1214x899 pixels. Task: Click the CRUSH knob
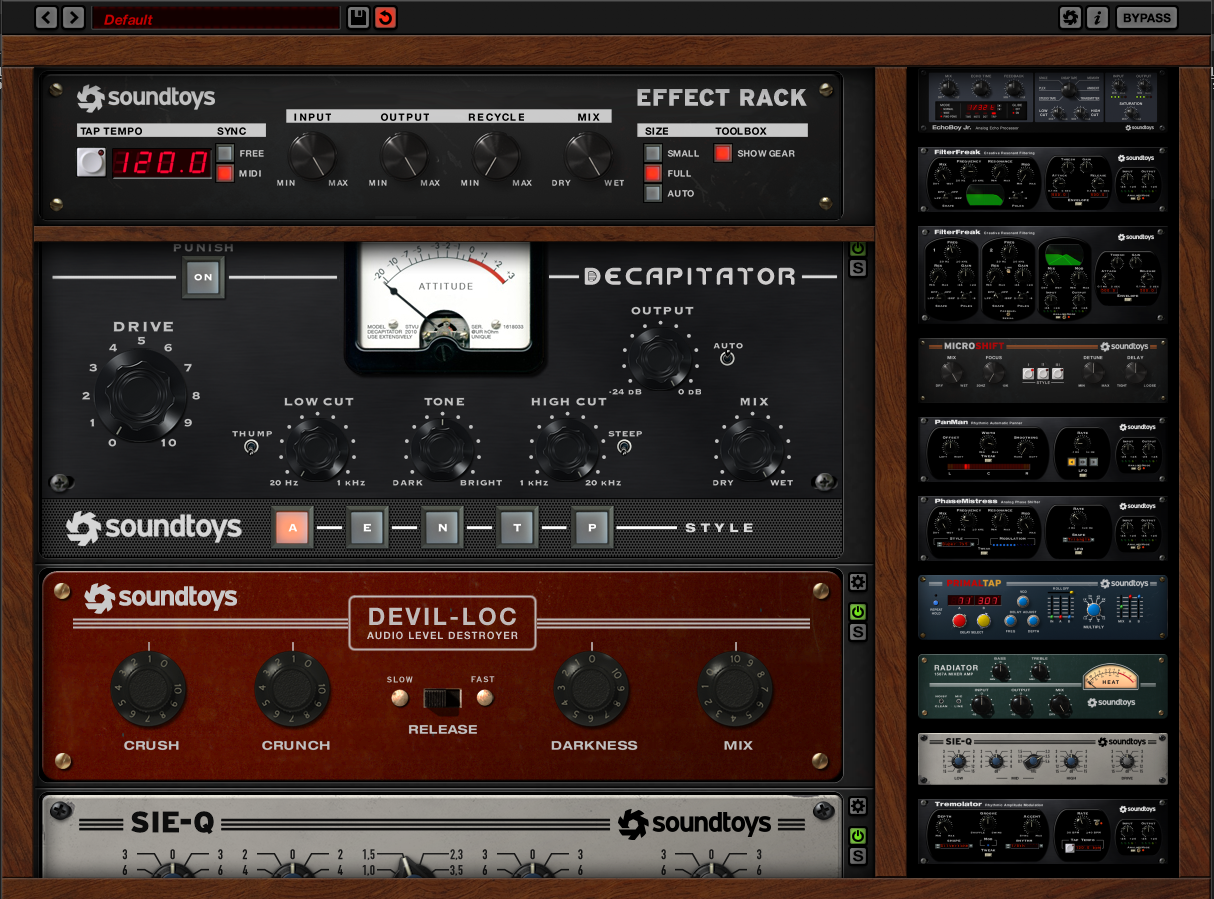click(149, 688)
